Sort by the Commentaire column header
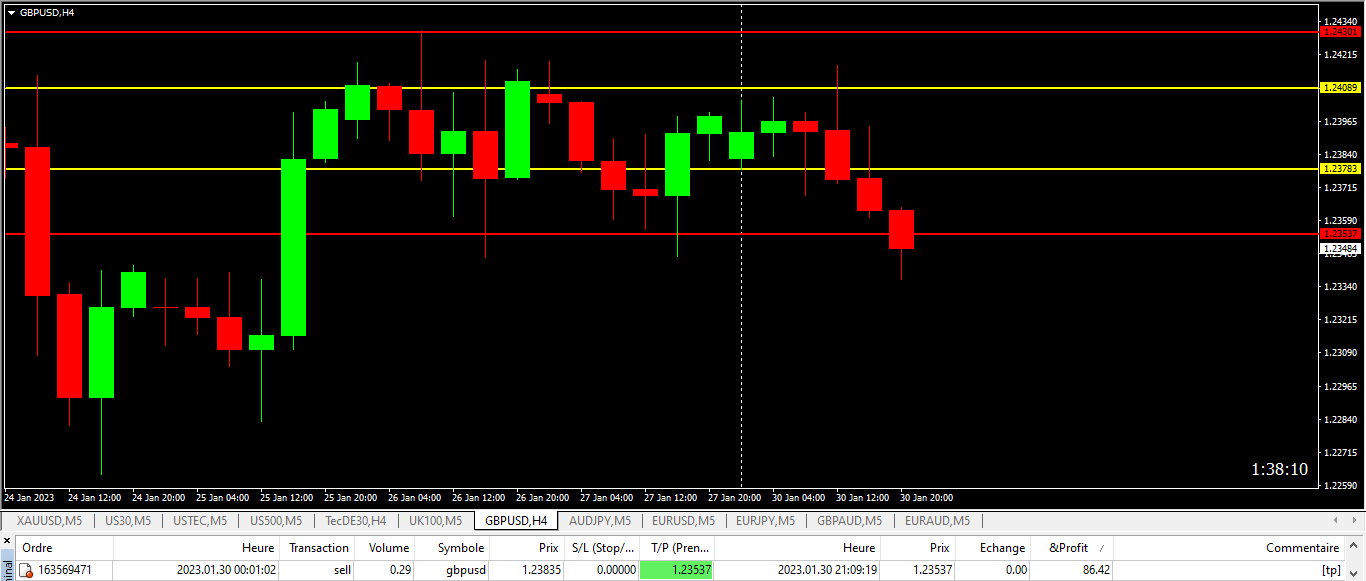 pos(1230,548)
